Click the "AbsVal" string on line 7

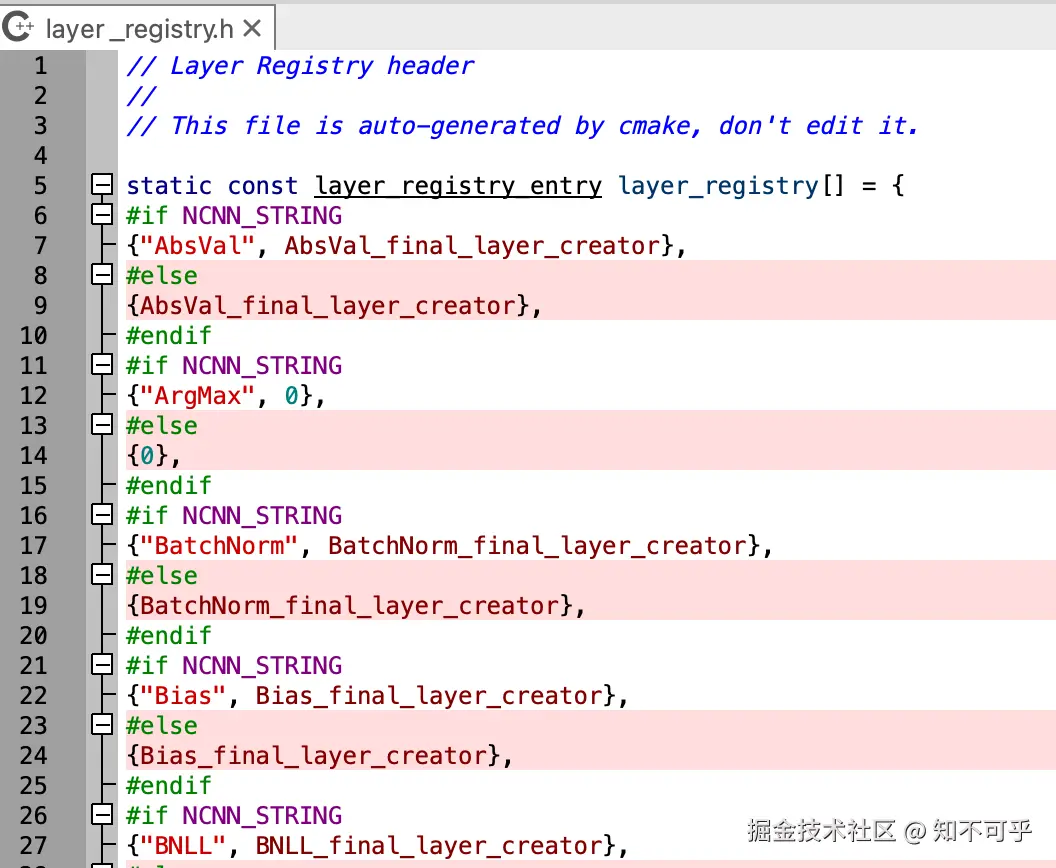click(x=198, y=246)
